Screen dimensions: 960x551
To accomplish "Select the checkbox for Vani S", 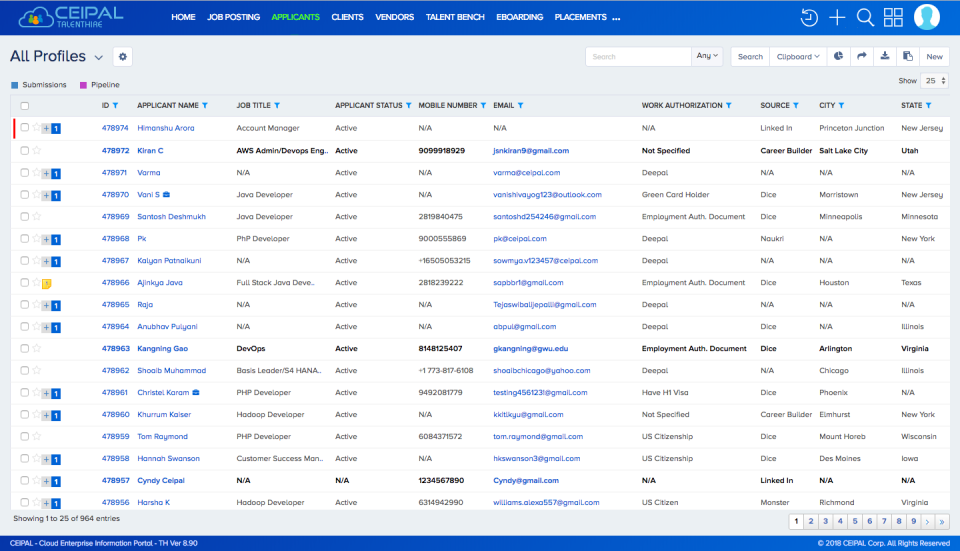I will pos(24,194).
